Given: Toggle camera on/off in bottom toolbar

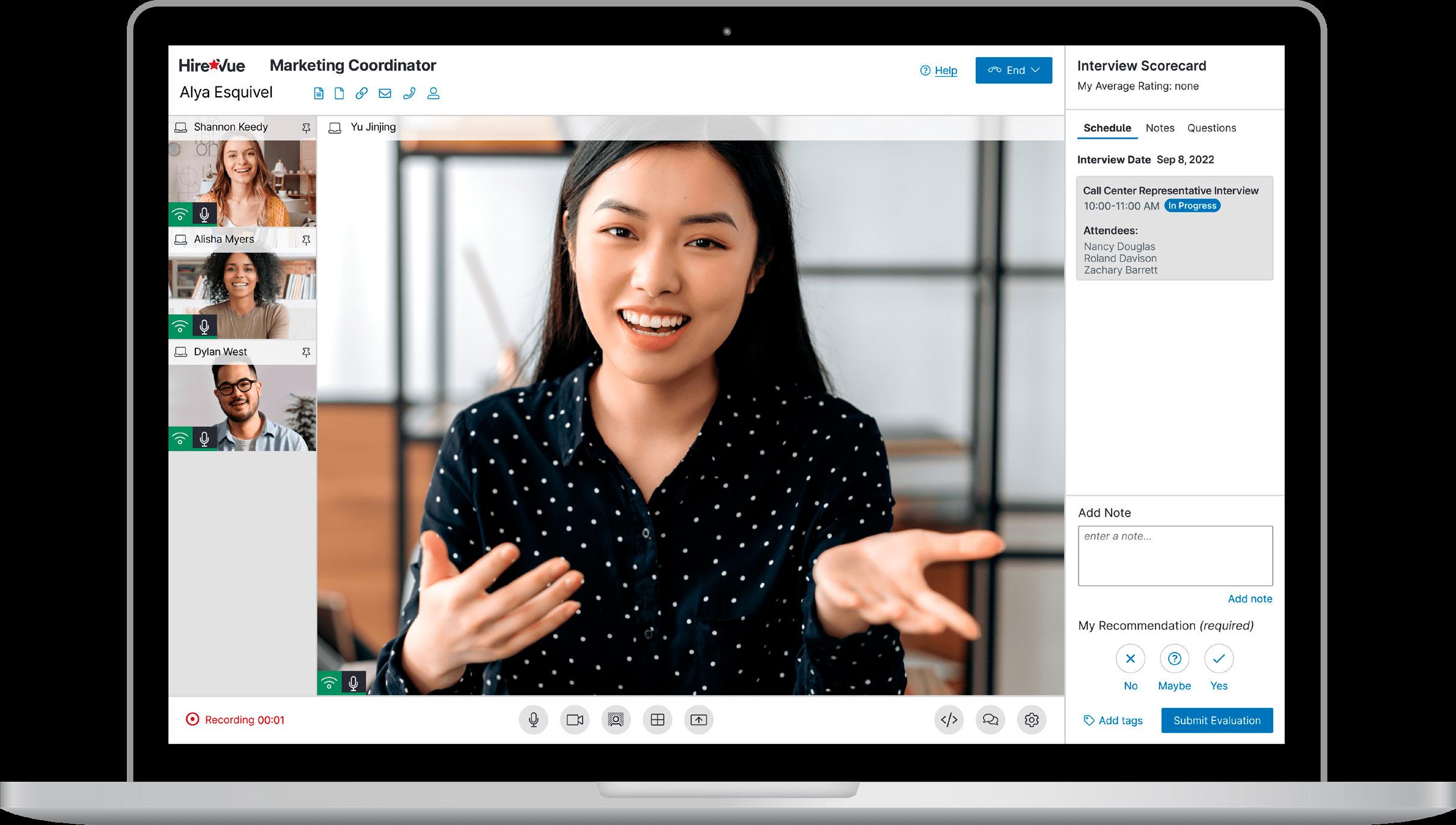Looking at the screenshot, I should [x=575, y=719].
